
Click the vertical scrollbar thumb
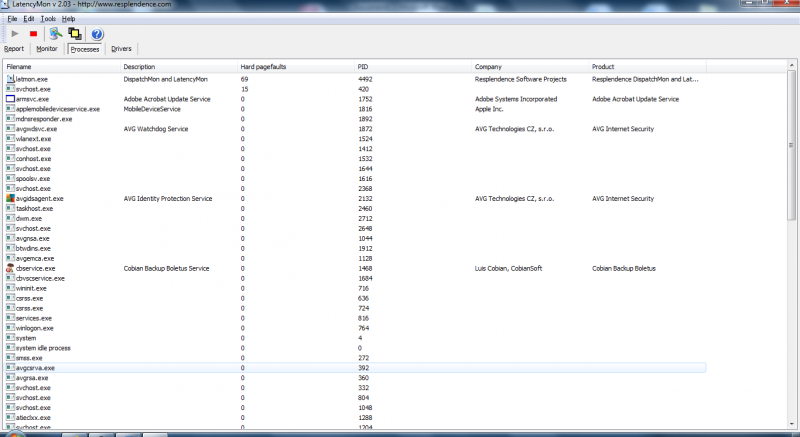791,145
